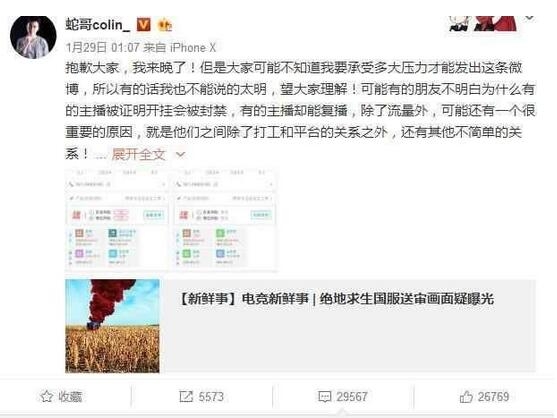The image size is (557, 418).
Task: Open 蛇哥colin_ profile avatar
Action: coord(33,37)
